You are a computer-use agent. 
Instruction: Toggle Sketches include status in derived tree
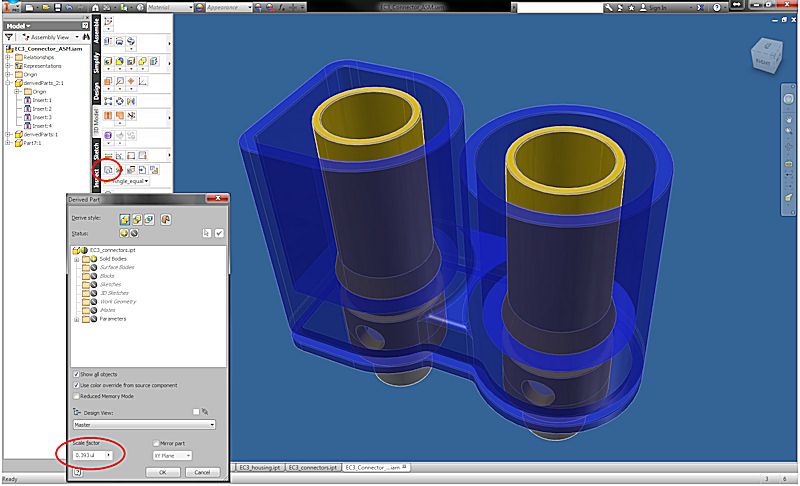93,285
